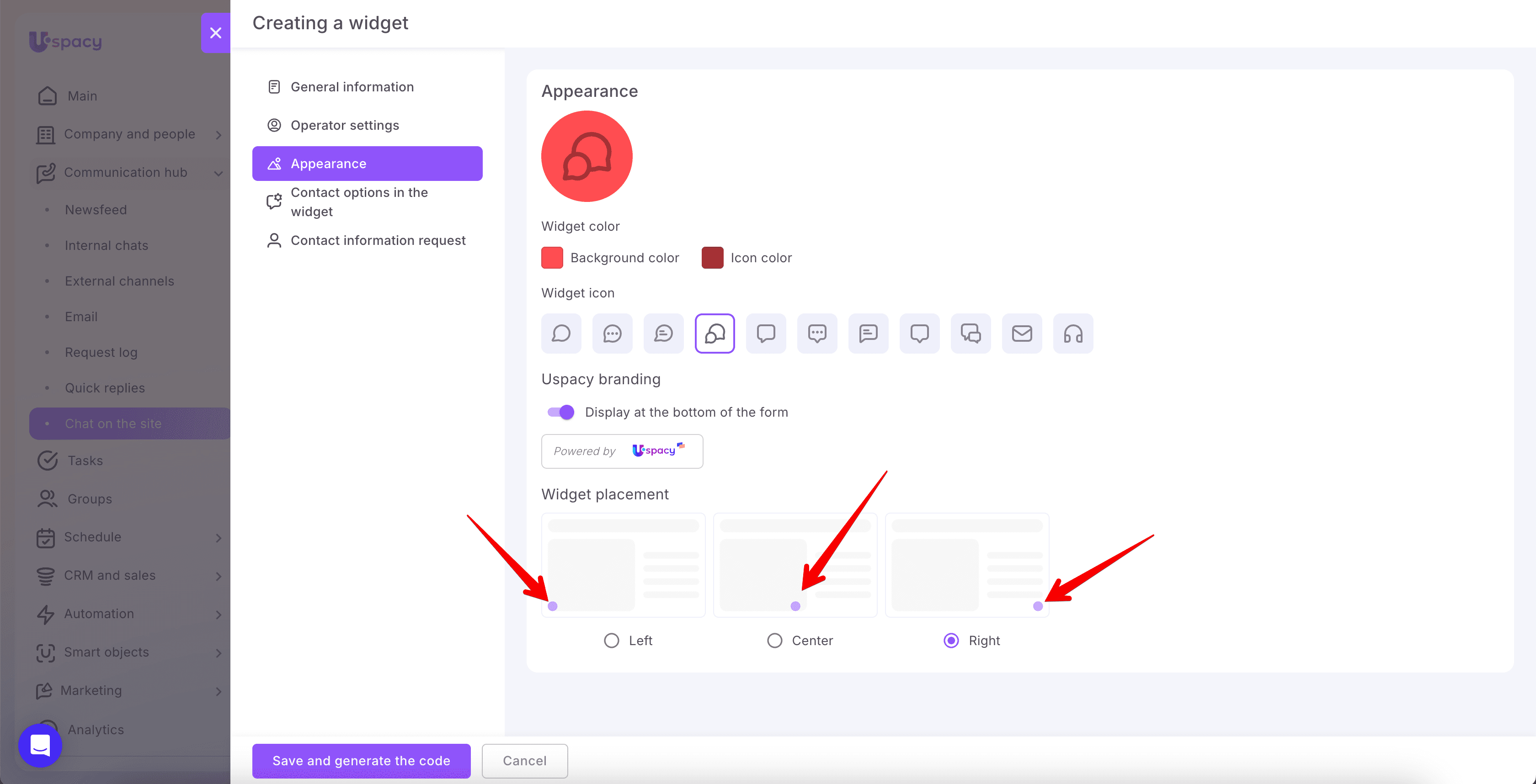Click the Company and people building icon
The height and width of the screenshot is (784, 1536).
[x=46, y=135]
